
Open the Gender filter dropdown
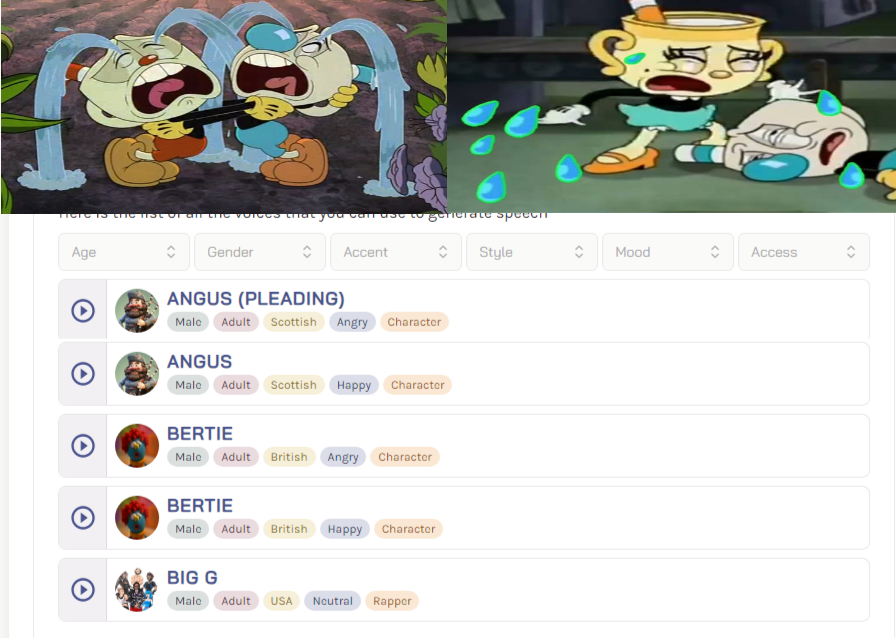click(260, 252)
